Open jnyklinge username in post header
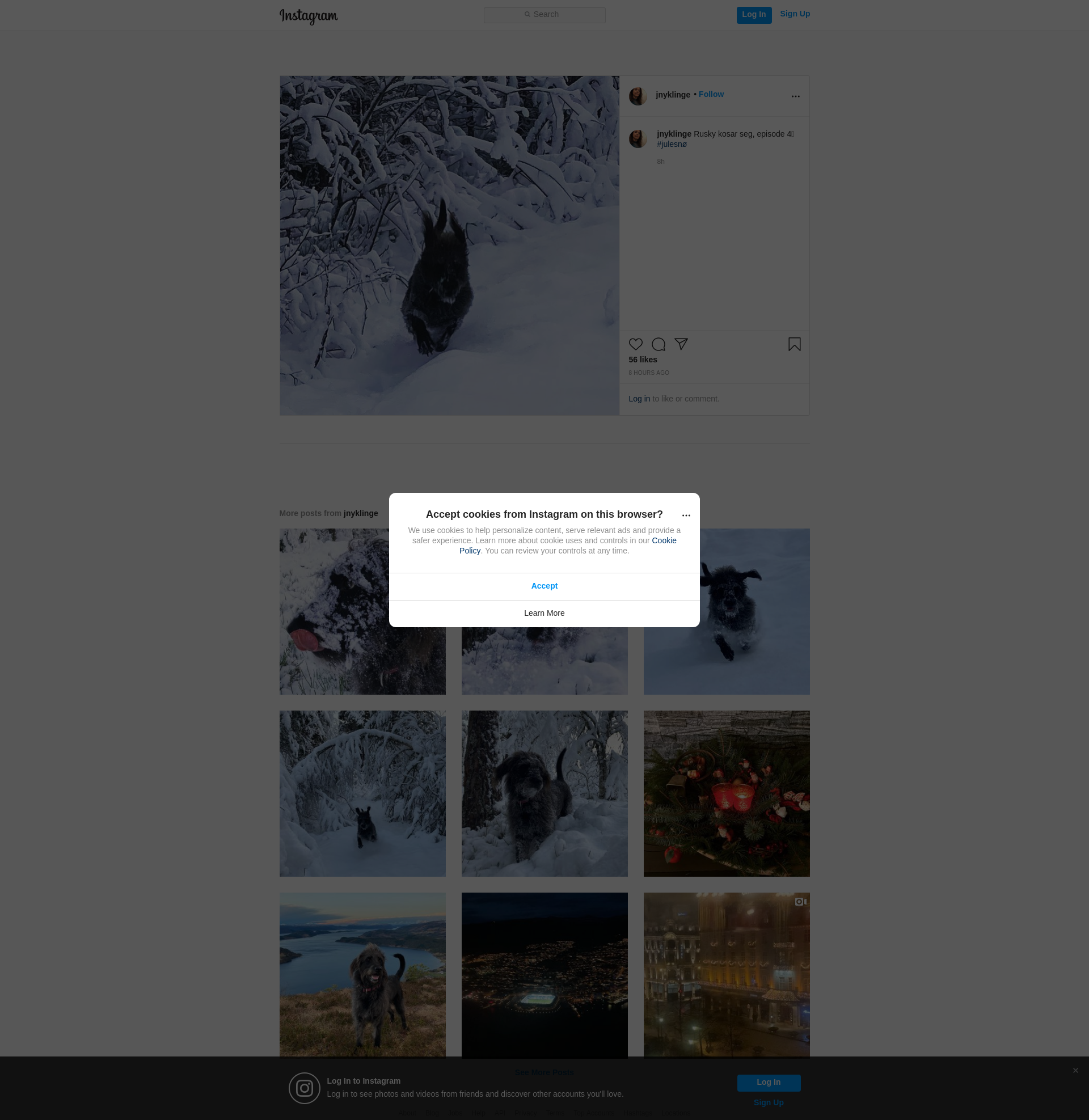This screenshot has width=1089, height=1120. tap(673, 95)
